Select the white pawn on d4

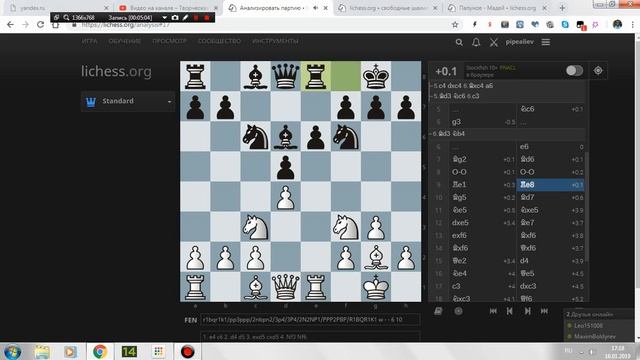coord(285,197)
